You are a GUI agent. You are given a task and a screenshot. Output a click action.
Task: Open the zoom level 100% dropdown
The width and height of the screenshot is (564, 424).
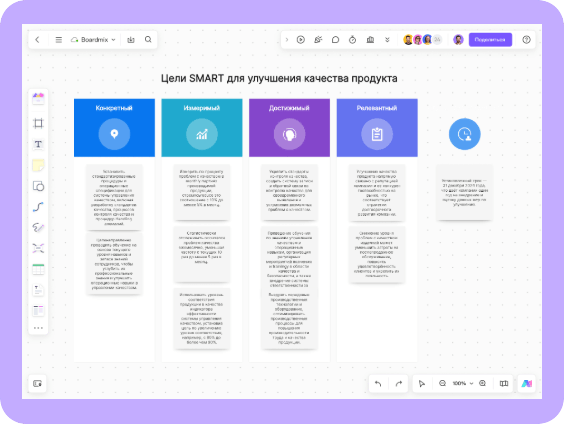463,383
